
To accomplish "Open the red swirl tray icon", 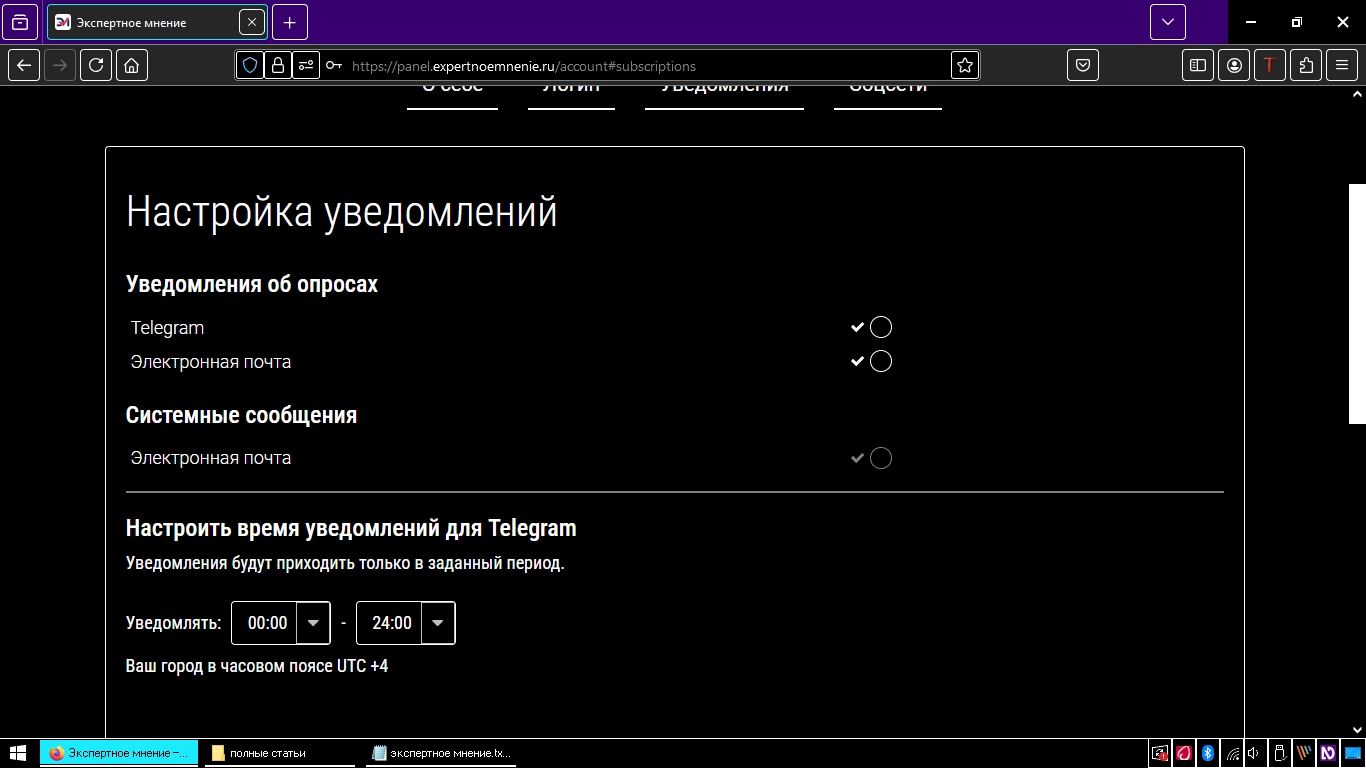I will pos(1184,753).
